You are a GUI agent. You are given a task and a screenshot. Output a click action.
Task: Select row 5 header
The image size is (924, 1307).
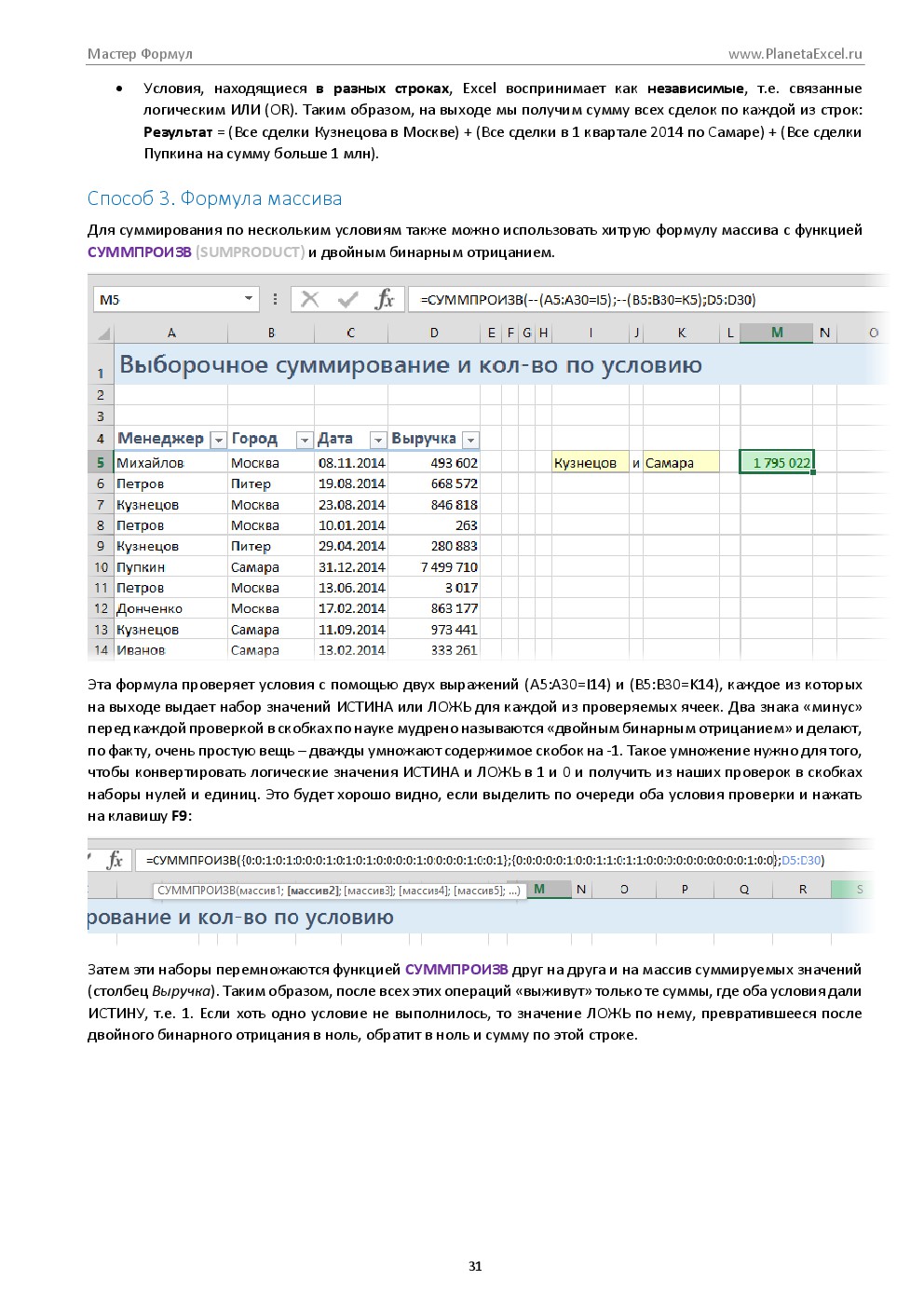coord(101,462)
